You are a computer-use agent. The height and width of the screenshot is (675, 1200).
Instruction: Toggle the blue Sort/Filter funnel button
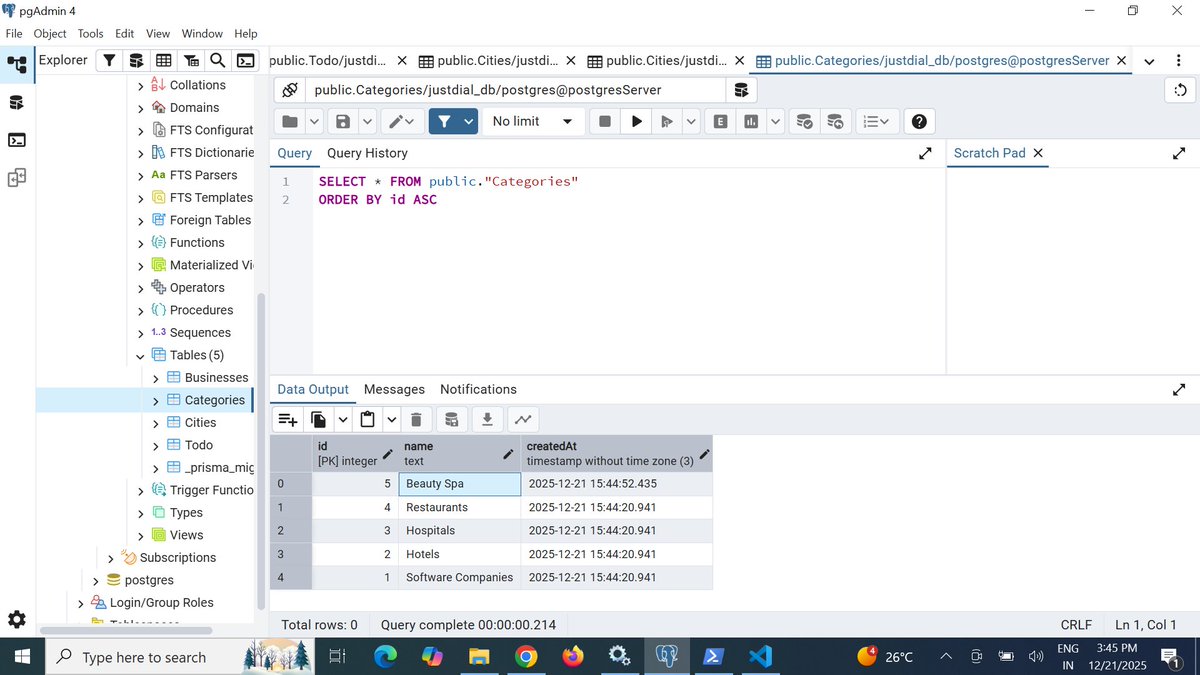click(x=444, y=121)
